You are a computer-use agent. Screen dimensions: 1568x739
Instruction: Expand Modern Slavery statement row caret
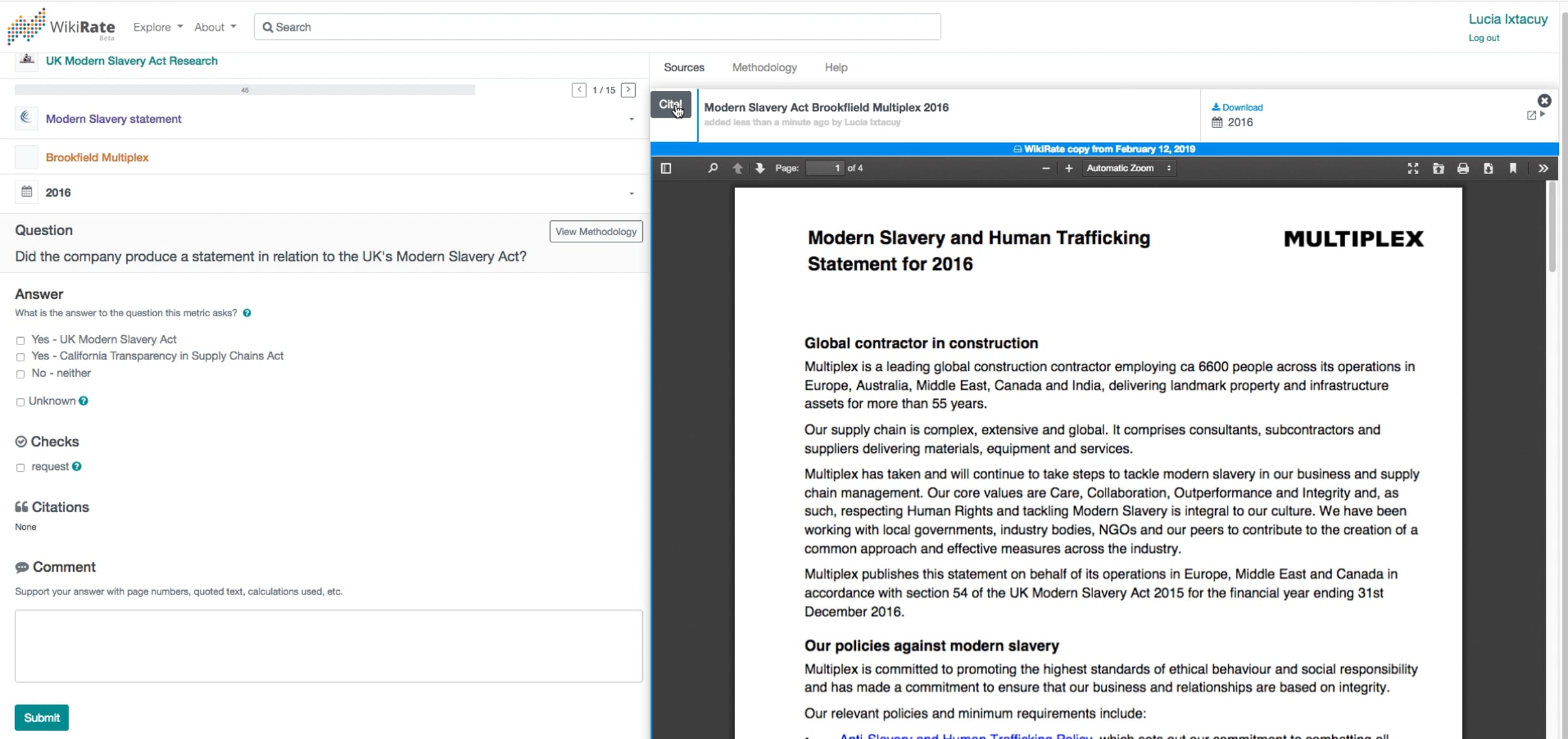(x=631, y=120)
